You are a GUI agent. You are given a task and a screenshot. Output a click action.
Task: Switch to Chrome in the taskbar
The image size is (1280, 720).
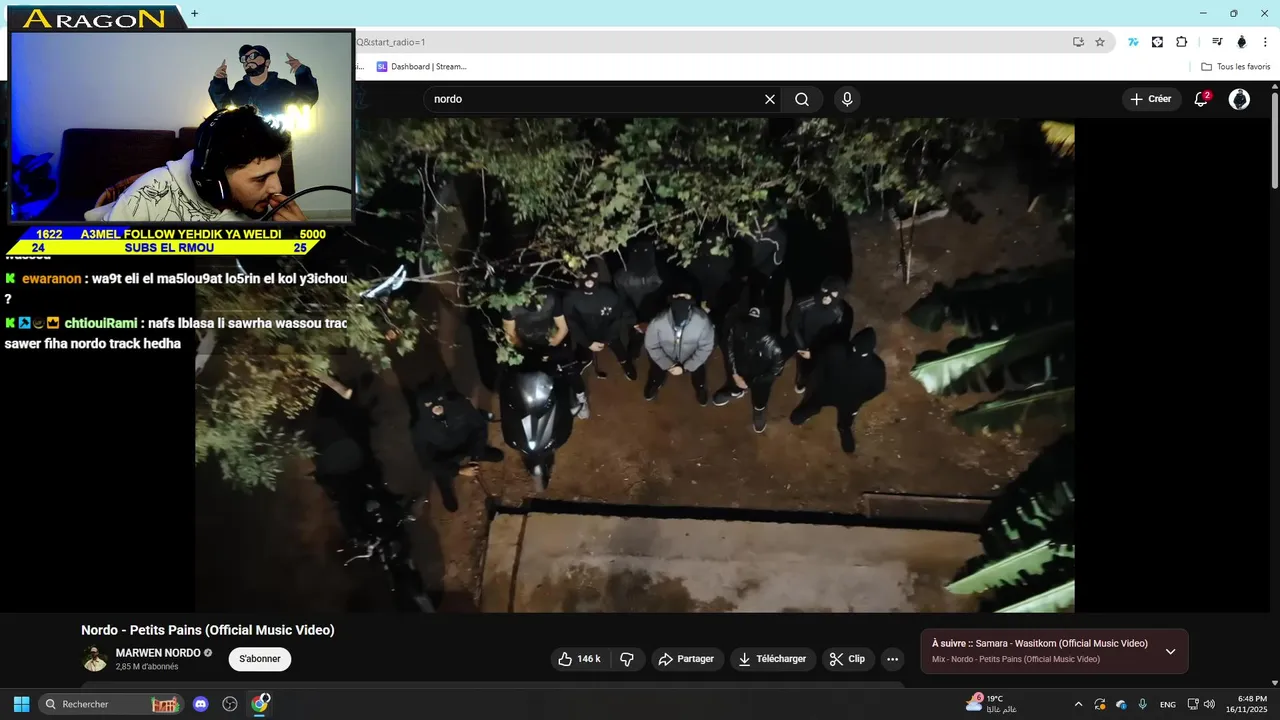[260, 704]
